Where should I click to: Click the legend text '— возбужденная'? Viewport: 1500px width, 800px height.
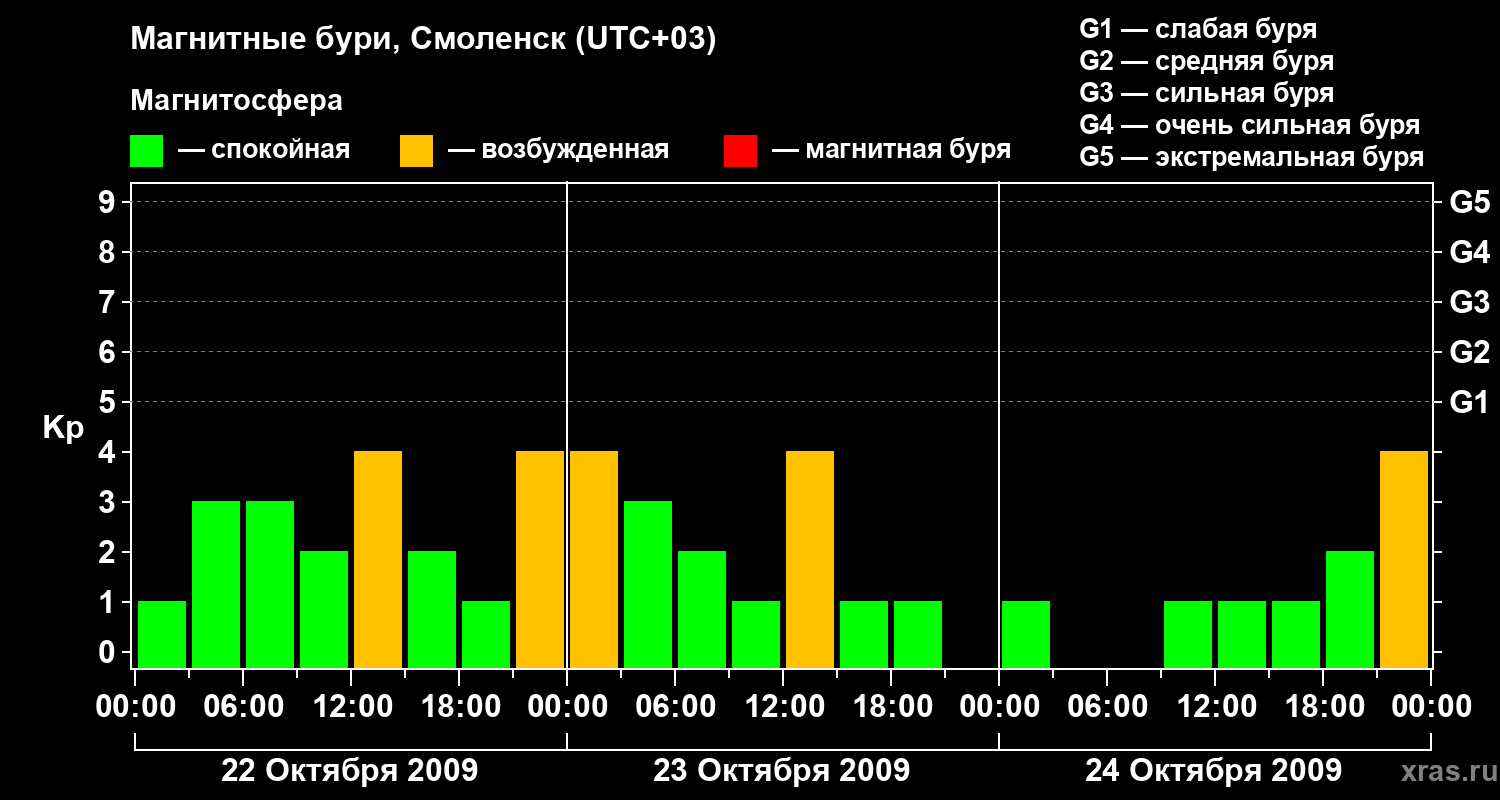point(558,151)
